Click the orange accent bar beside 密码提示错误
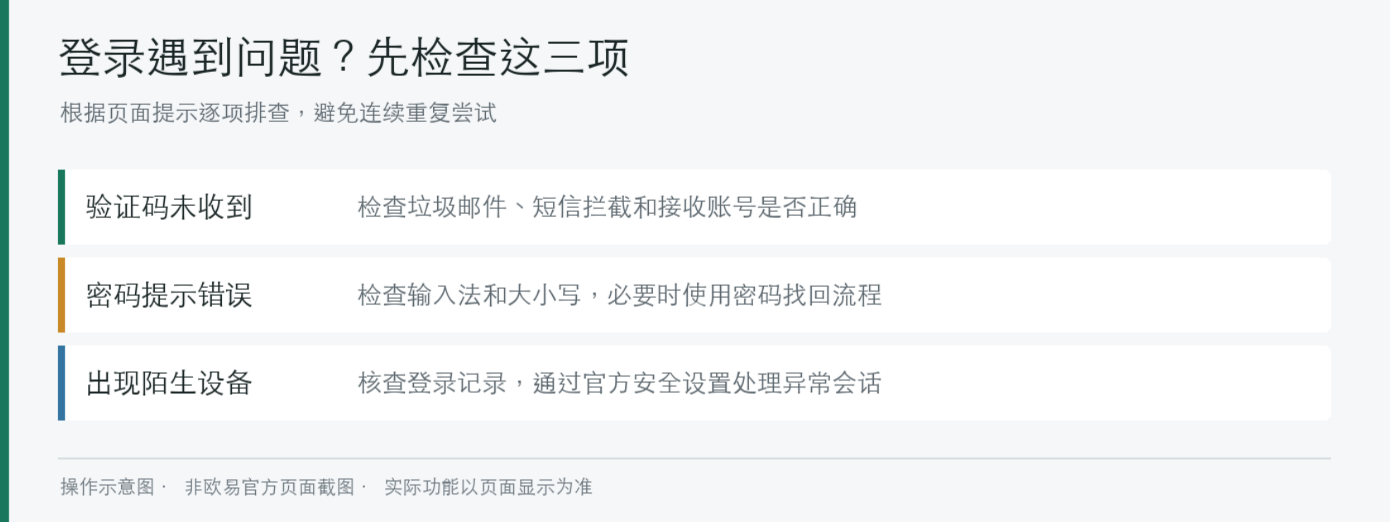Image resolution: width=1390 pixels, height=522 pixels. [x=61, y=295]
